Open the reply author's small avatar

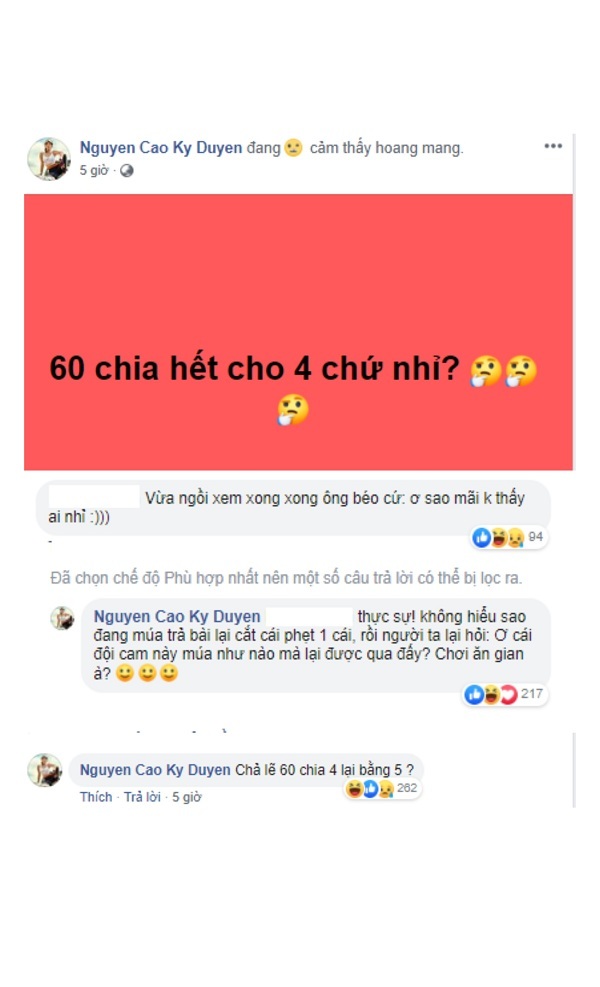(x=62, y=618)
